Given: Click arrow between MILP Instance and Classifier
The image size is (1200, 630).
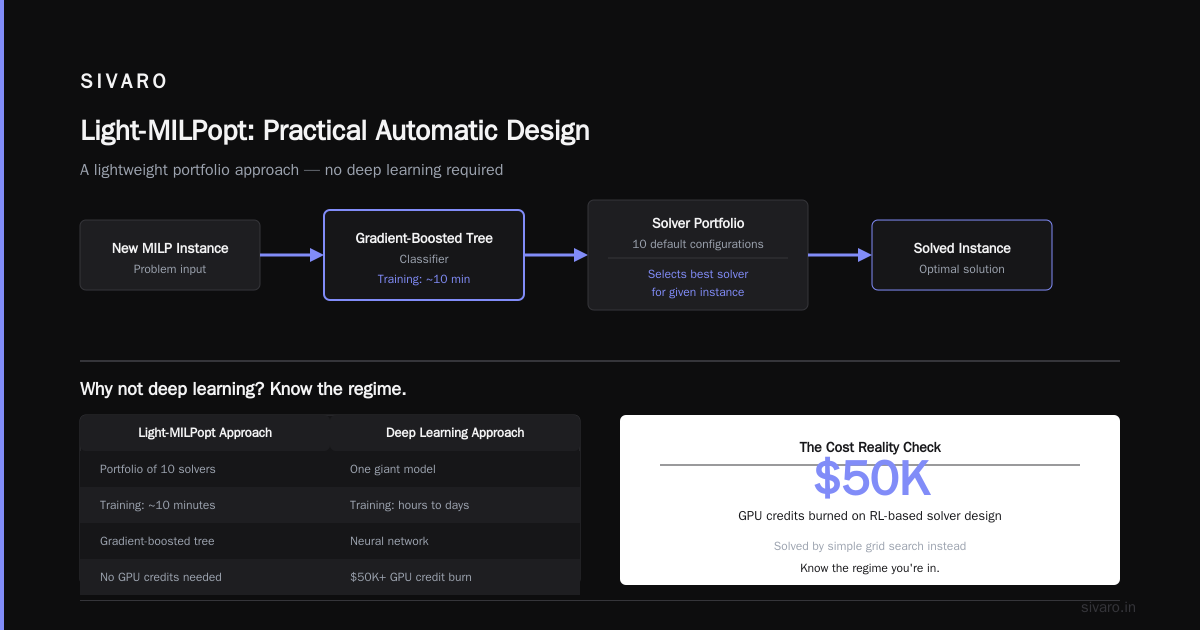Looking at the screenshot, I should [292, 255].
